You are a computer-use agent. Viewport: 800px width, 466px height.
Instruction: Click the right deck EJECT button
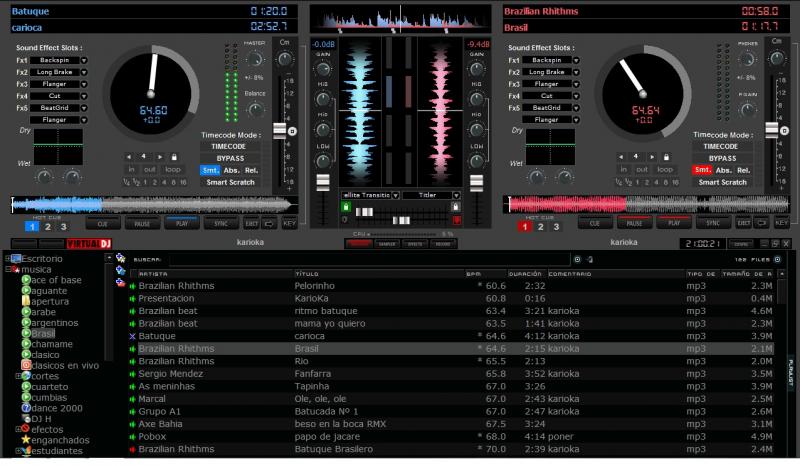pyautogui.click(x=744, y=223)
